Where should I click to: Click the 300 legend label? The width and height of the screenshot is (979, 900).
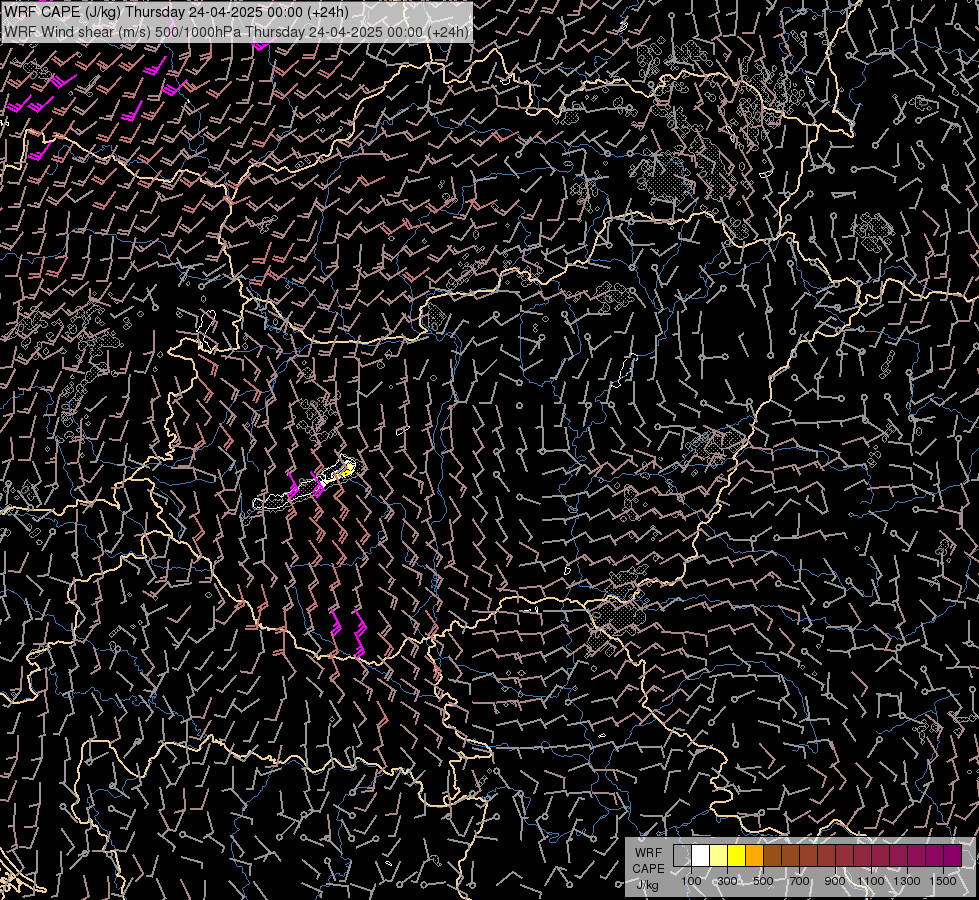pos(727,881)
